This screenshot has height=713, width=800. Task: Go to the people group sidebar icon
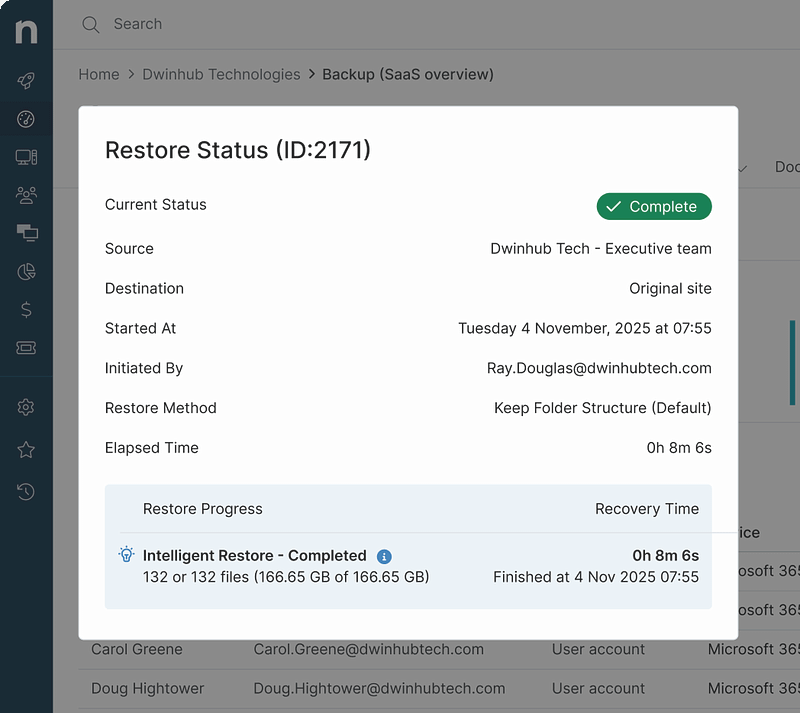26,195
